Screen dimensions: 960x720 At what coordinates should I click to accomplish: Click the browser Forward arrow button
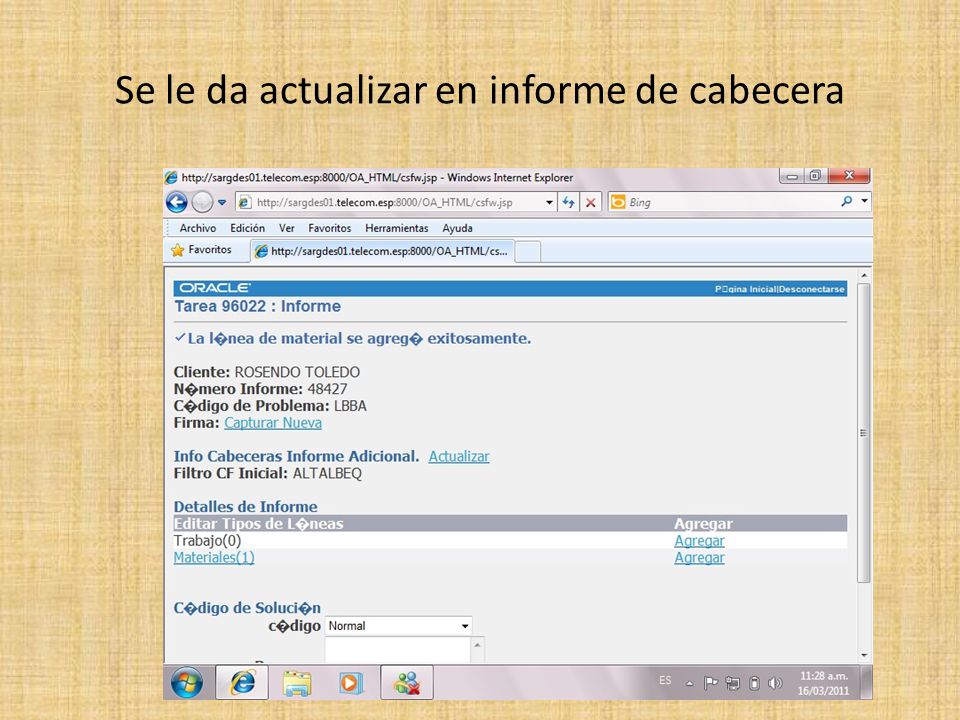tap(203, 202)
